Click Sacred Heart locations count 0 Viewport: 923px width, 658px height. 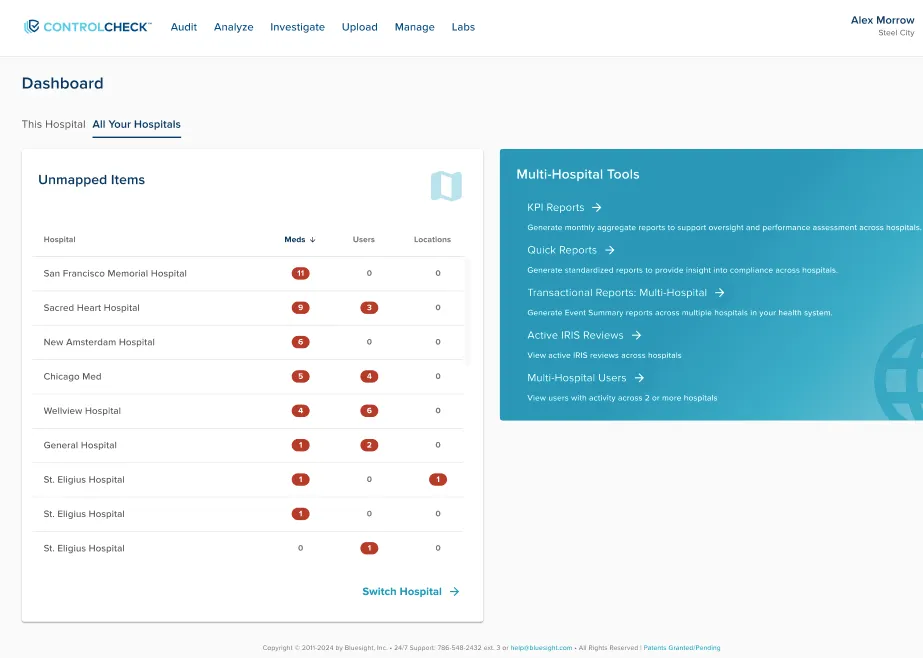(x=438, y=308)
